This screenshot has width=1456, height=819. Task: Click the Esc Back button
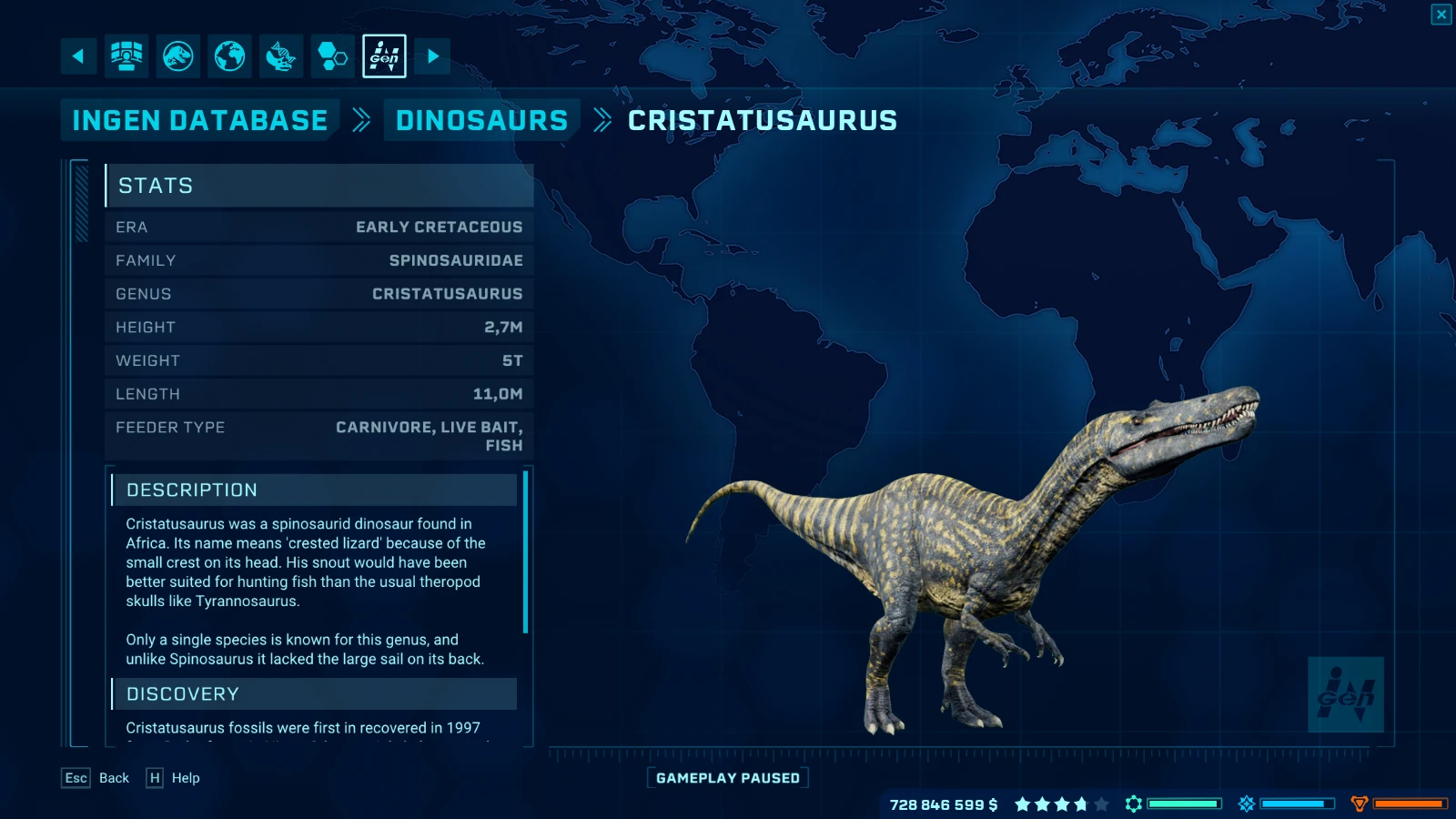(96, 778)
